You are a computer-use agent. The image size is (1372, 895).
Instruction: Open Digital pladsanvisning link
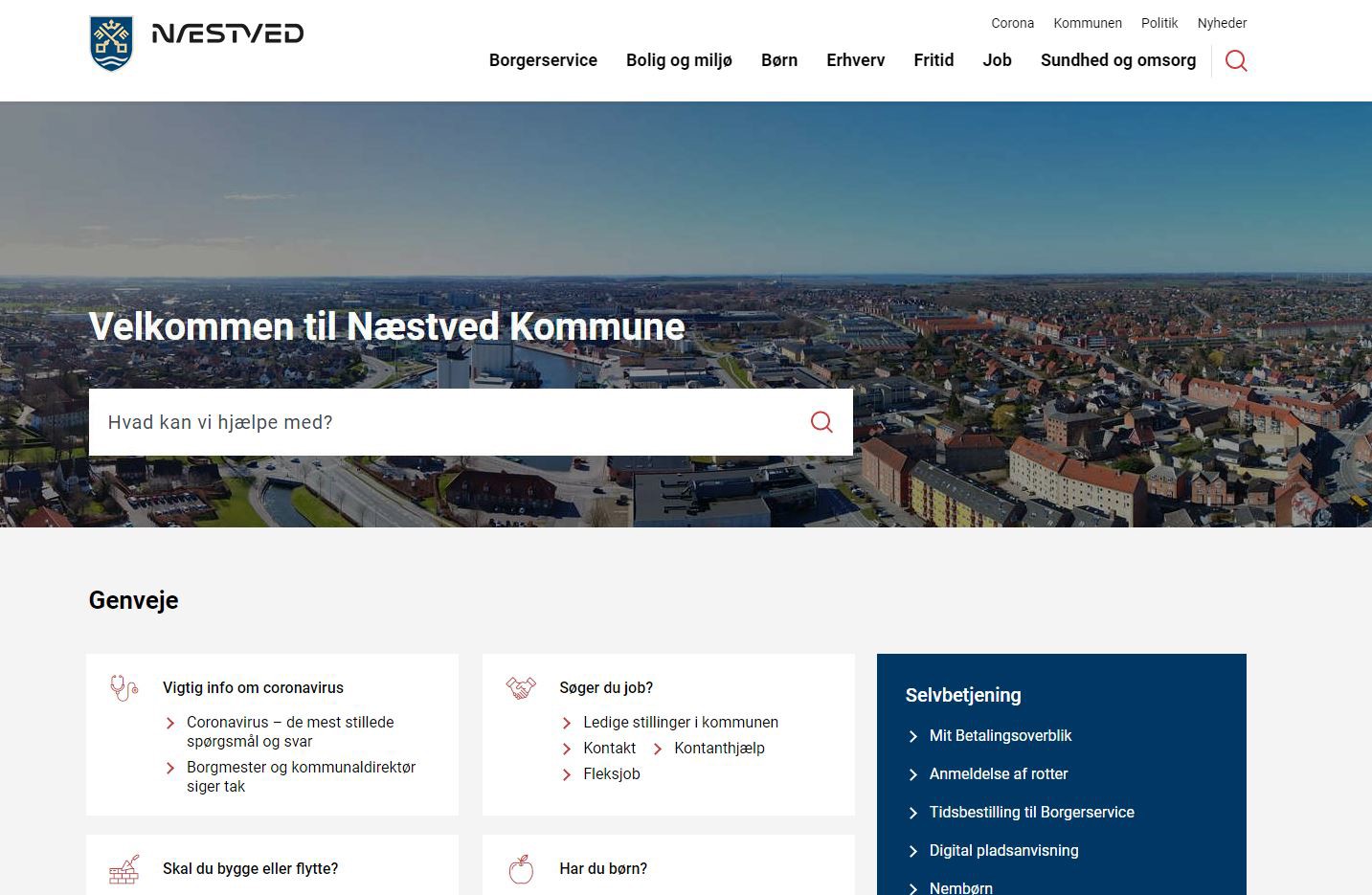[1003, 851]
